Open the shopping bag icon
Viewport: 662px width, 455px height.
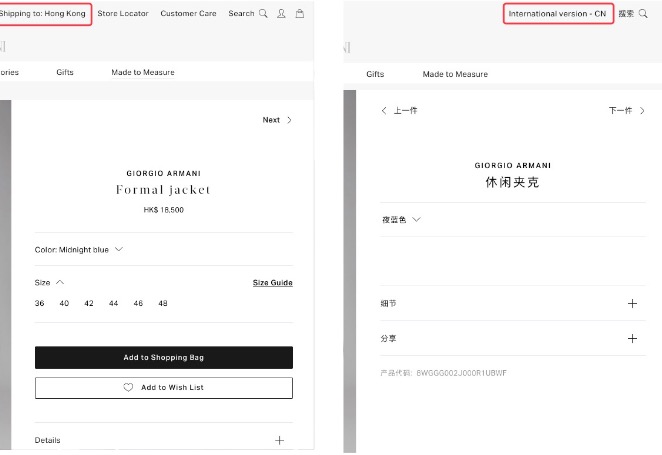click(300, 14)
